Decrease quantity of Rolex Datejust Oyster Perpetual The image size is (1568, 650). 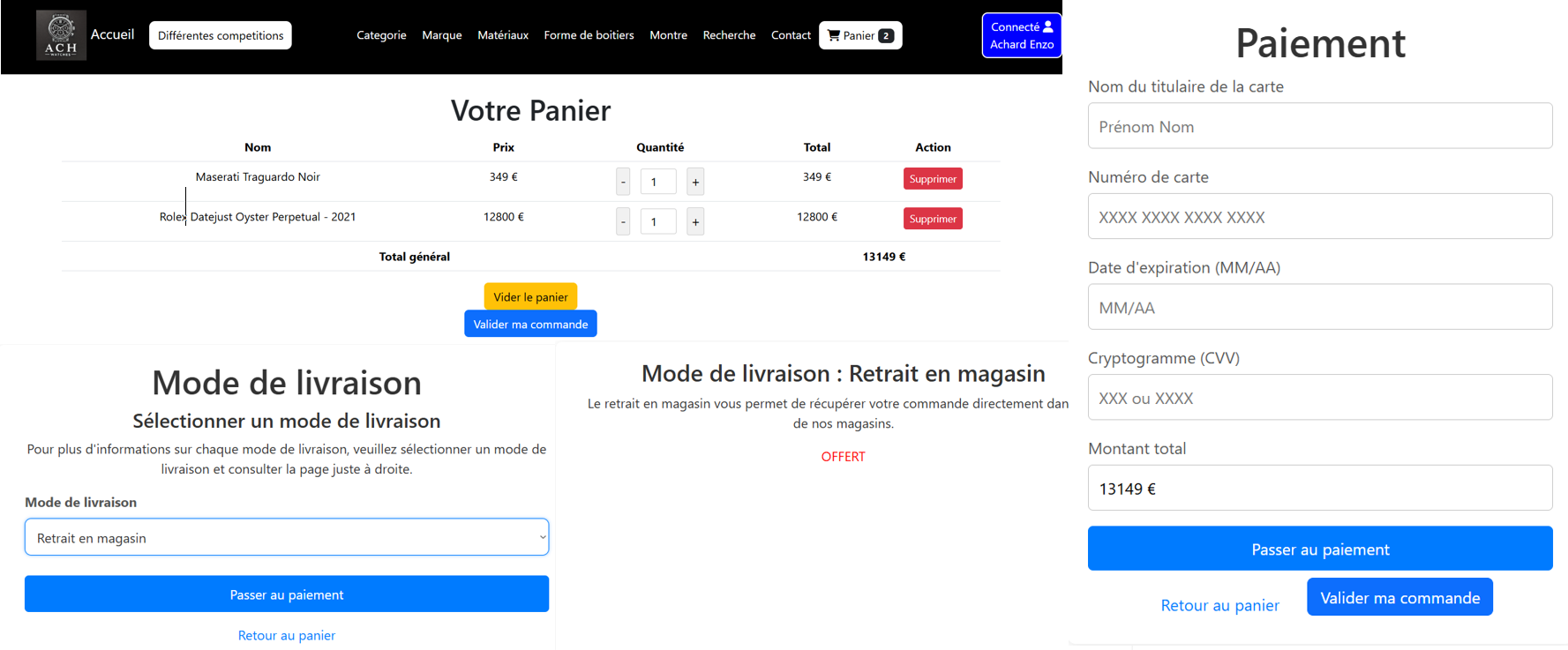coord(623,221)
